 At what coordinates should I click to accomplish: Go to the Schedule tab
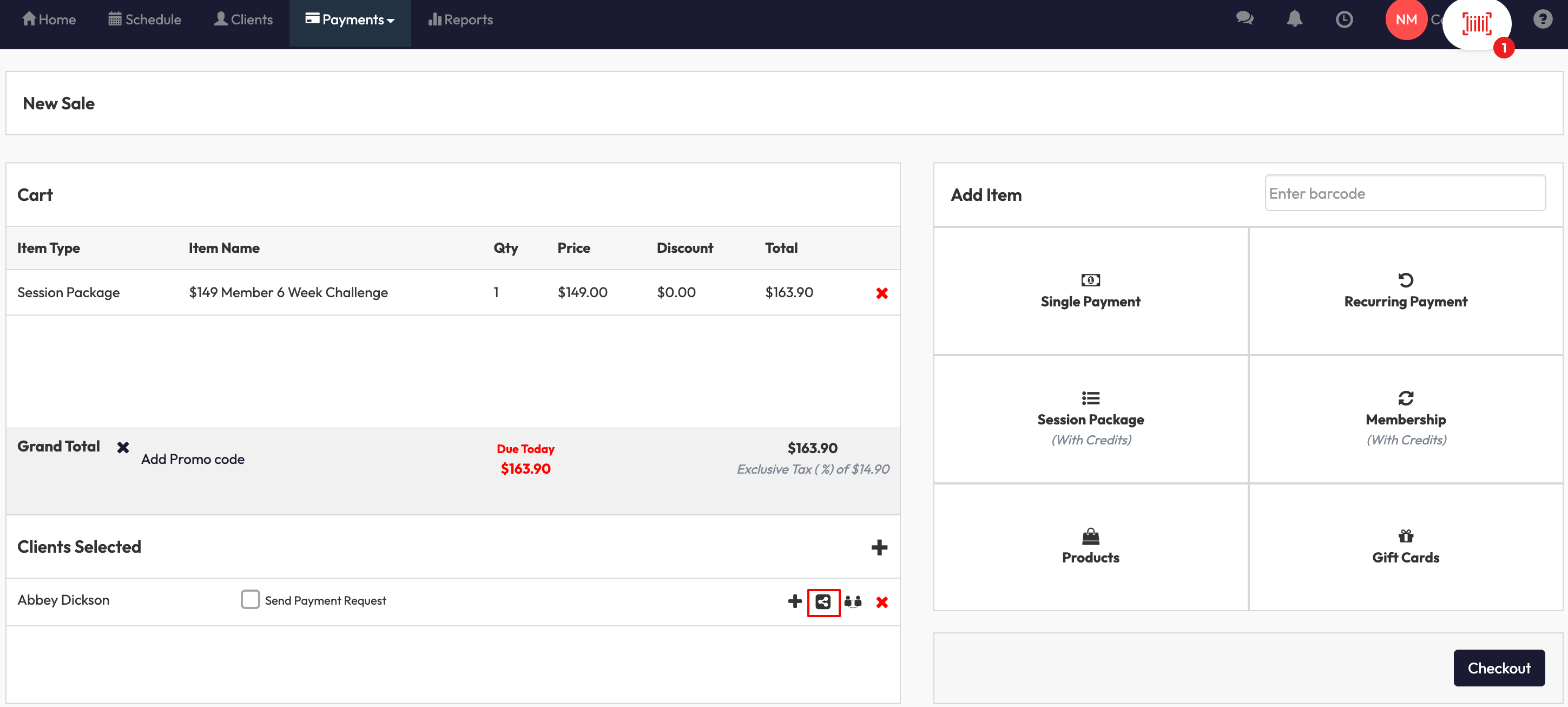point(145,19)
